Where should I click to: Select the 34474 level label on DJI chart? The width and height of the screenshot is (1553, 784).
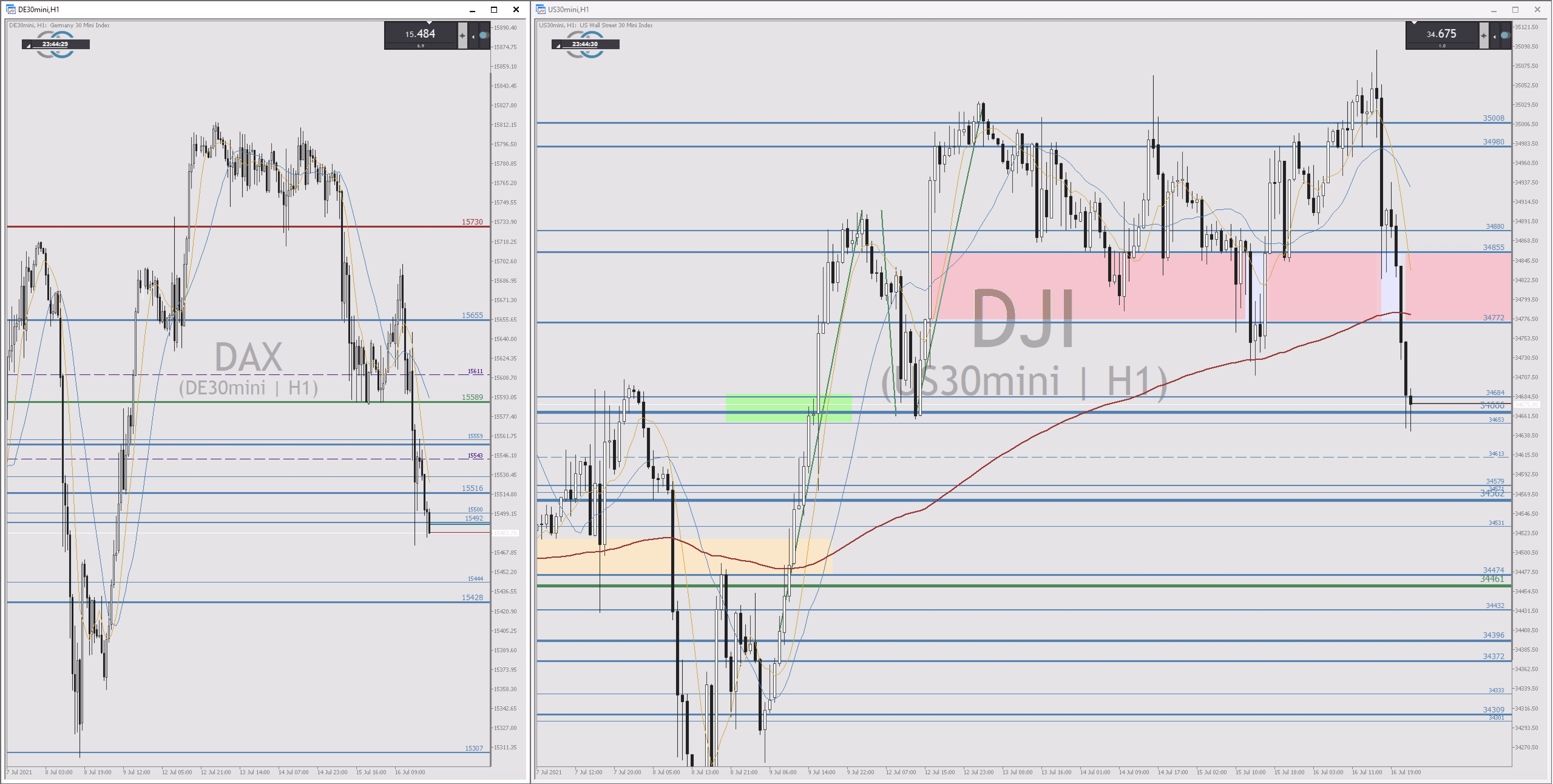click(1493, 570)
